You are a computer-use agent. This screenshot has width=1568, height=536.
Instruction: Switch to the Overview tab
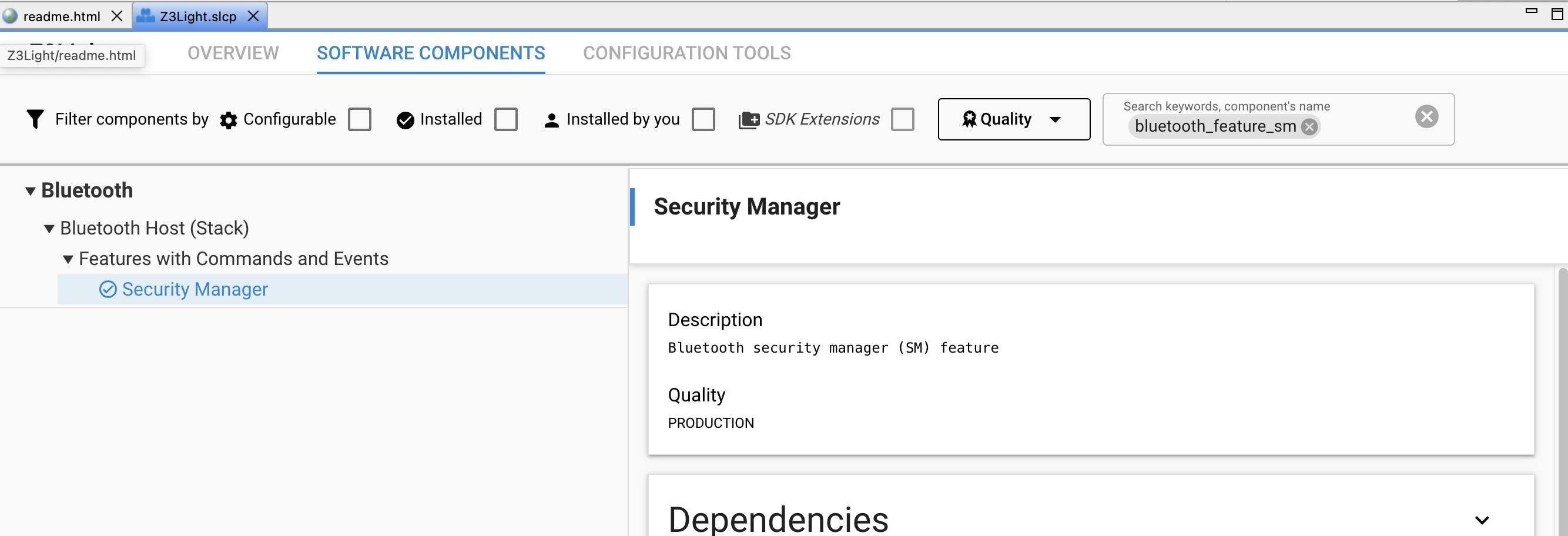(x=233, y=53)
